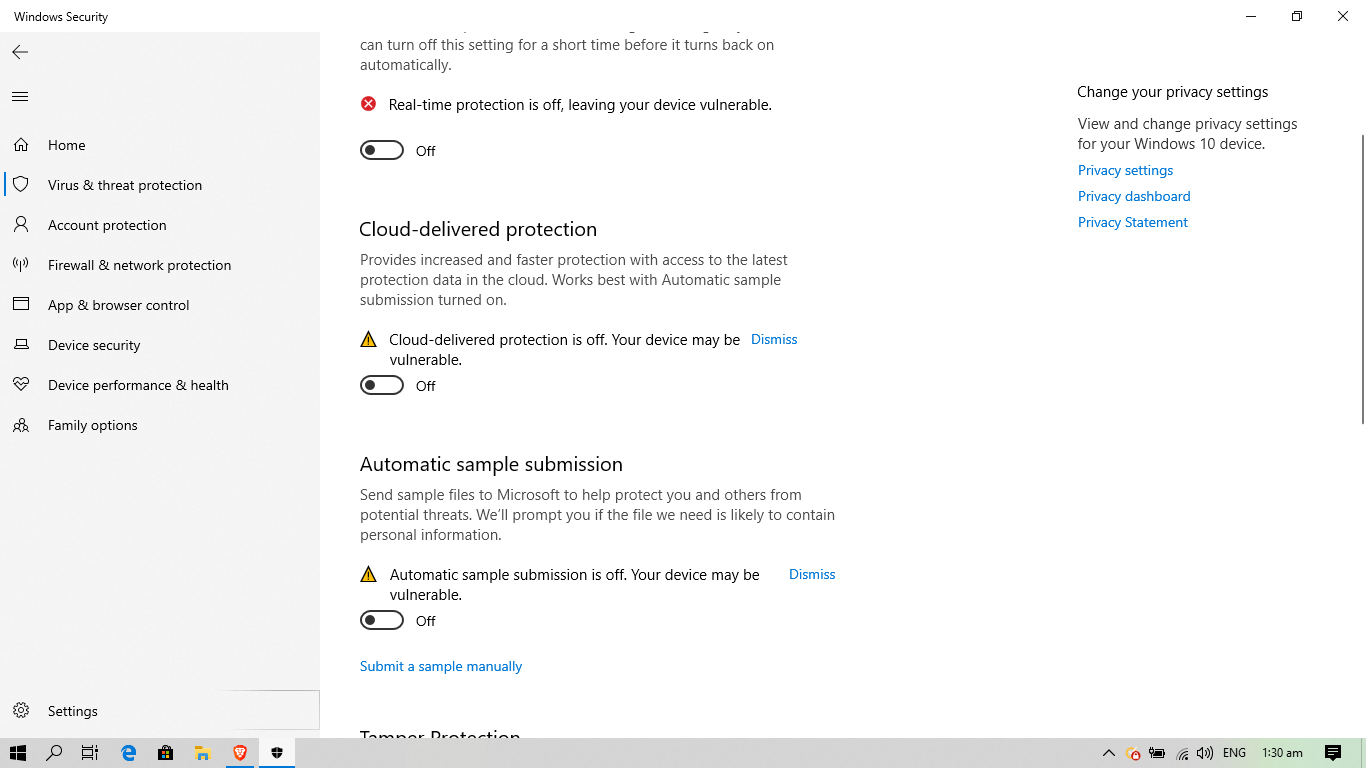
Task: Click the Device security laptop icon
Action: pyautogui.click(x=21, y=345)
